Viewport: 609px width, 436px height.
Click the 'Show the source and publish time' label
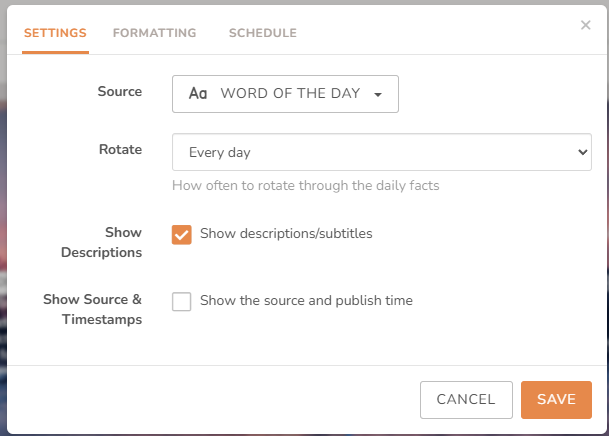click(306, 301)
